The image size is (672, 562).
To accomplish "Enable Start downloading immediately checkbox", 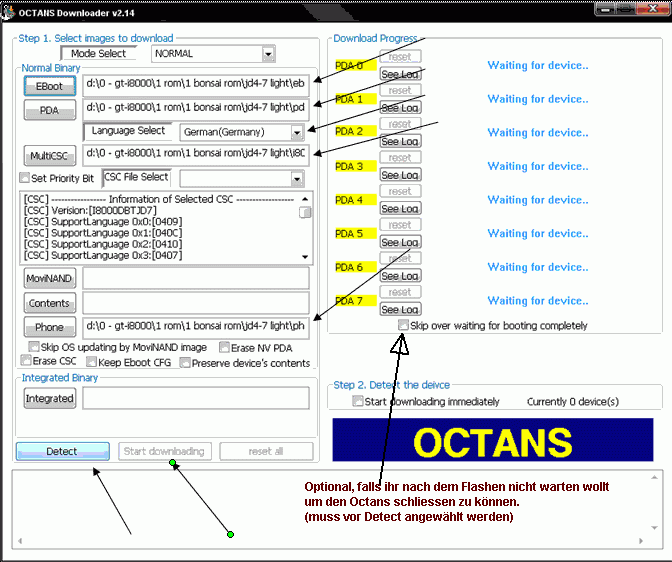I will [357, 401].
